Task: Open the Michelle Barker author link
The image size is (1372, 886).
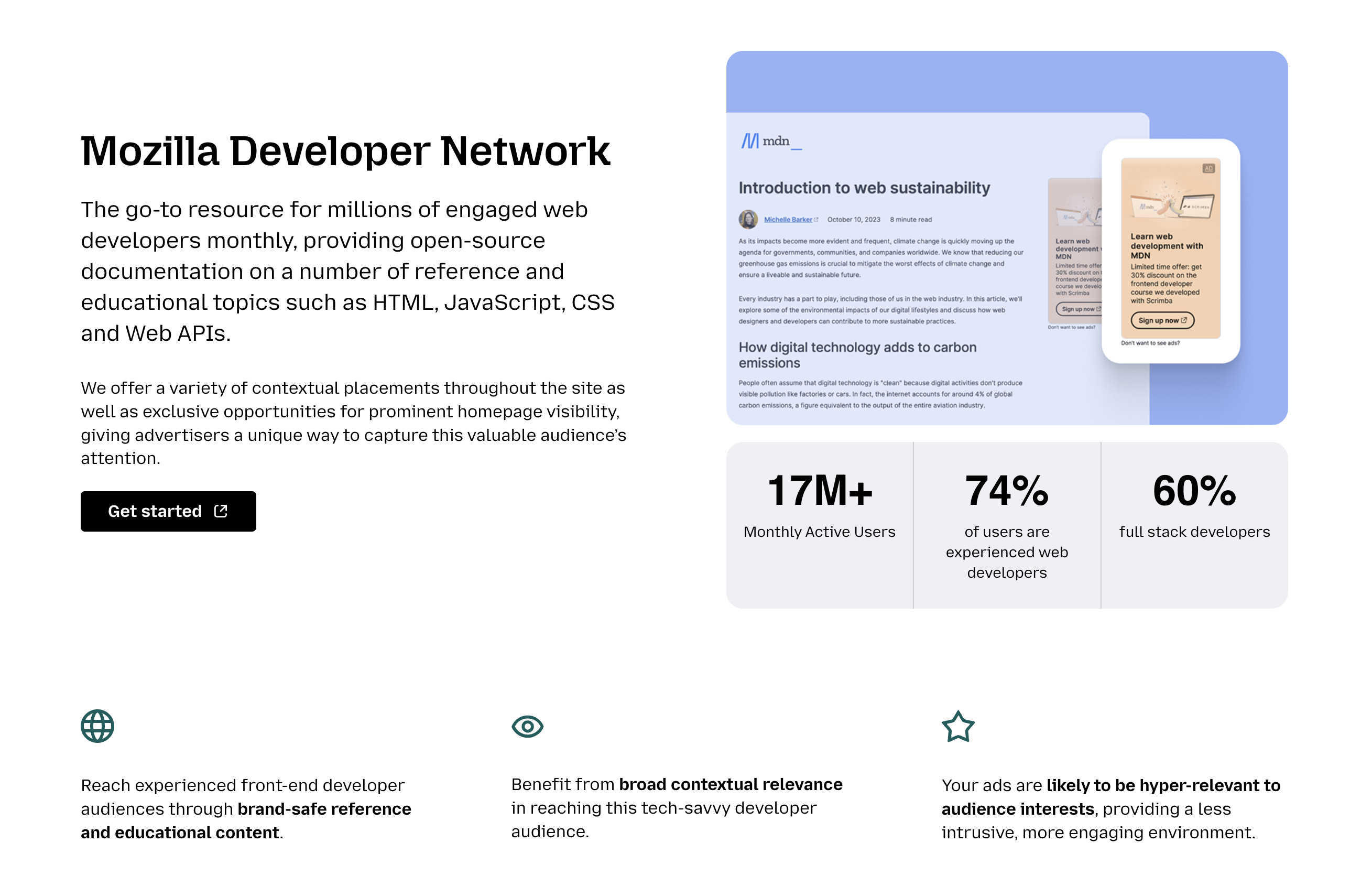Action: point(788,219)
